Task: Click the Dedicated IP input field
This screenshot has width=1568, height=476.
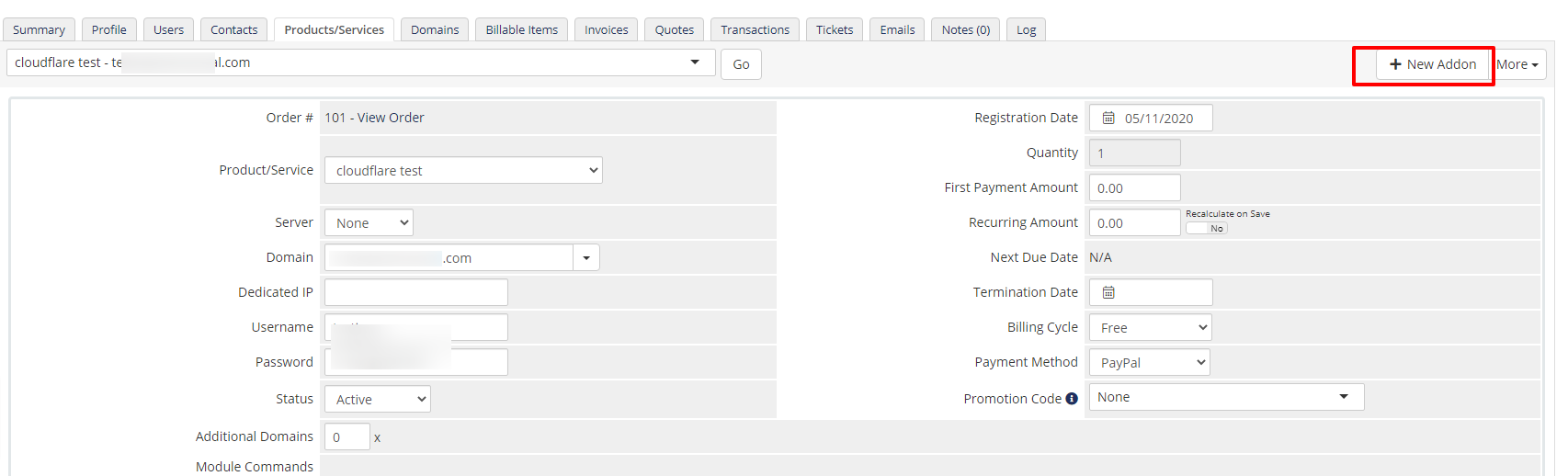Action: [x=415, y=293]
